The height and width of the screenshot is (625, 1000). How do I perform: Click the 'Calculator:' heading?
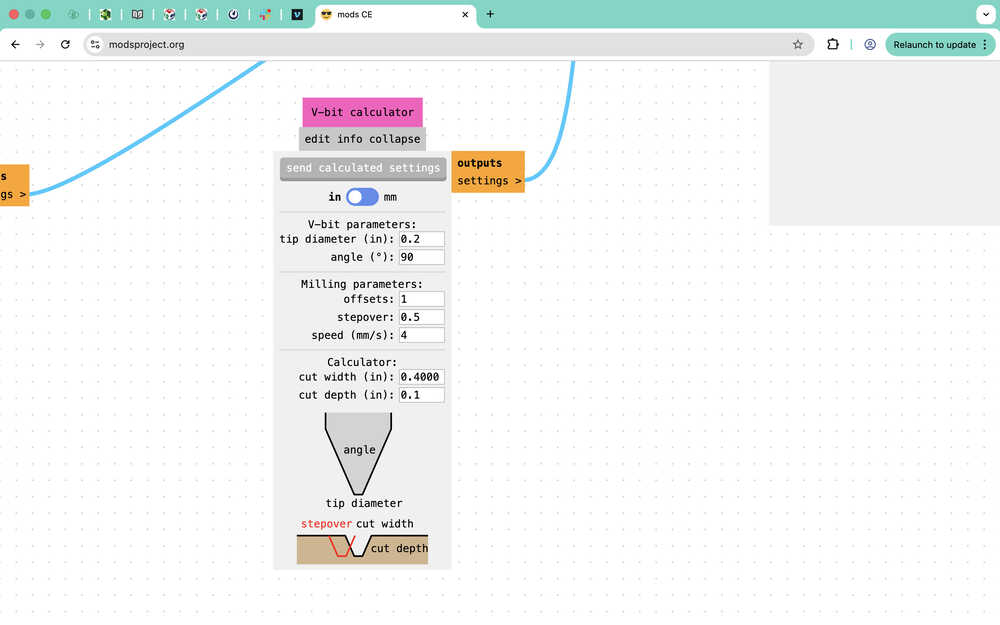[x=362, y=362]
